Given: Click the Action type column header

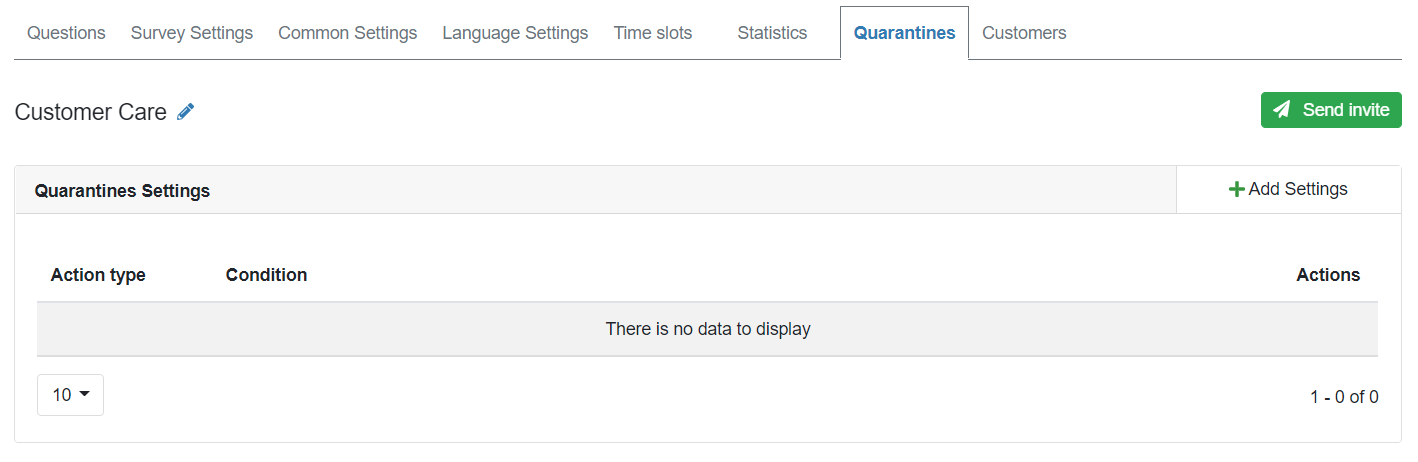Looking at the screenshot, I should tap(98, 275).
